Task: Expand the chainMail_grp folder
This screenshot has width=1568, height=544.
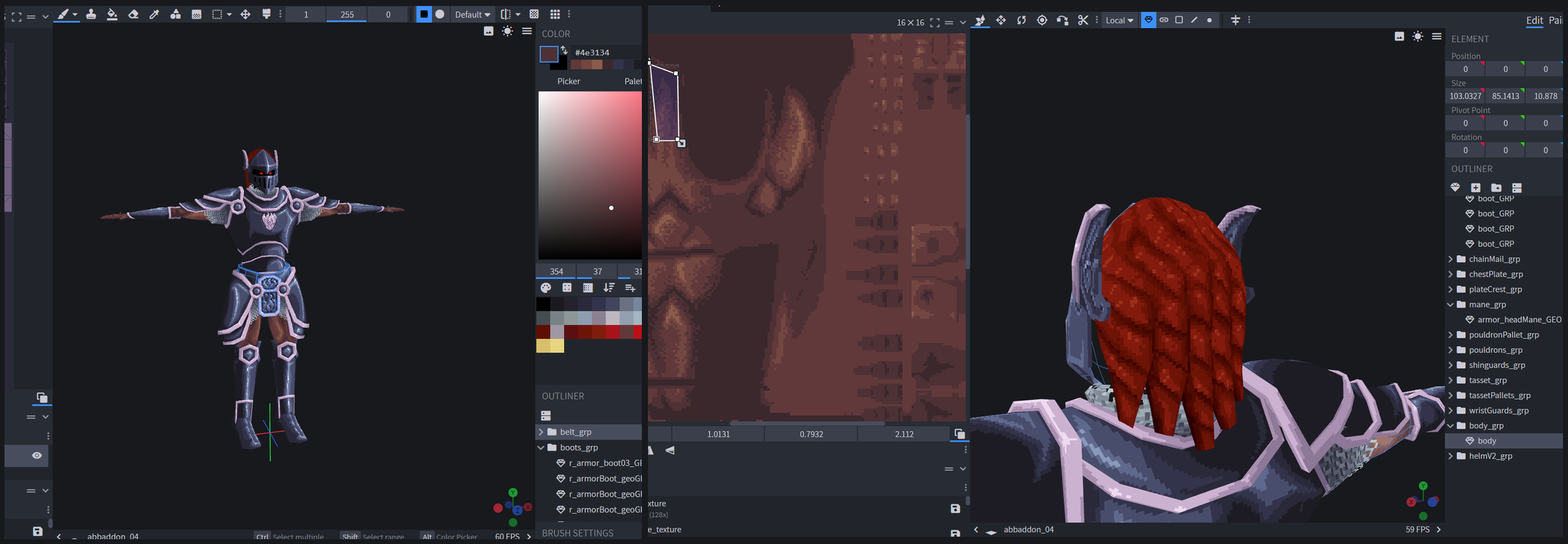Action: [1450, 259]
